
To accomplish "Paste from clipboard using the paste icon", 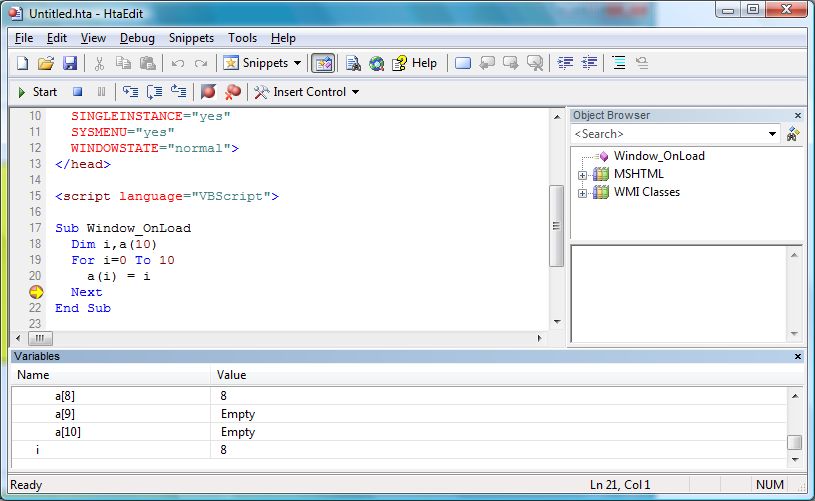I will [148, 63].
